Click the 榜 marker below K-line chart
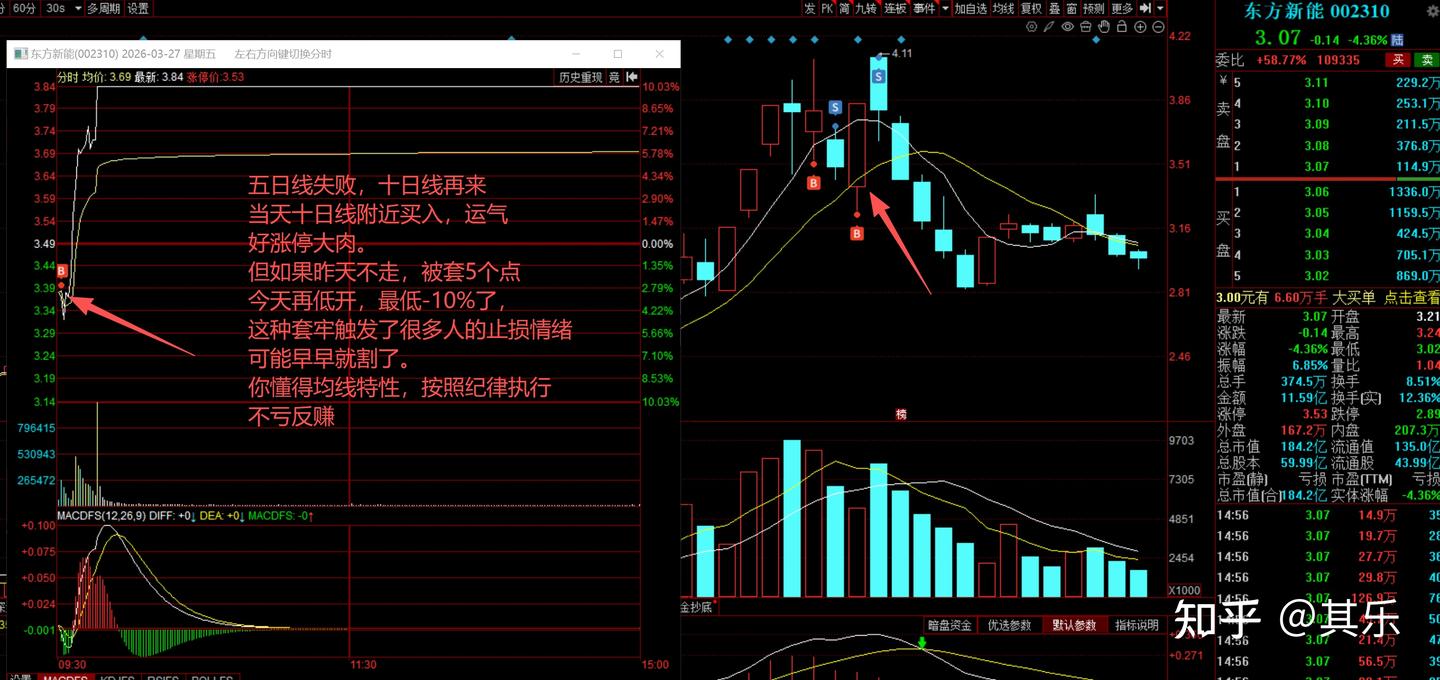This screenshot has width=1440, height=680. point(900,414)
